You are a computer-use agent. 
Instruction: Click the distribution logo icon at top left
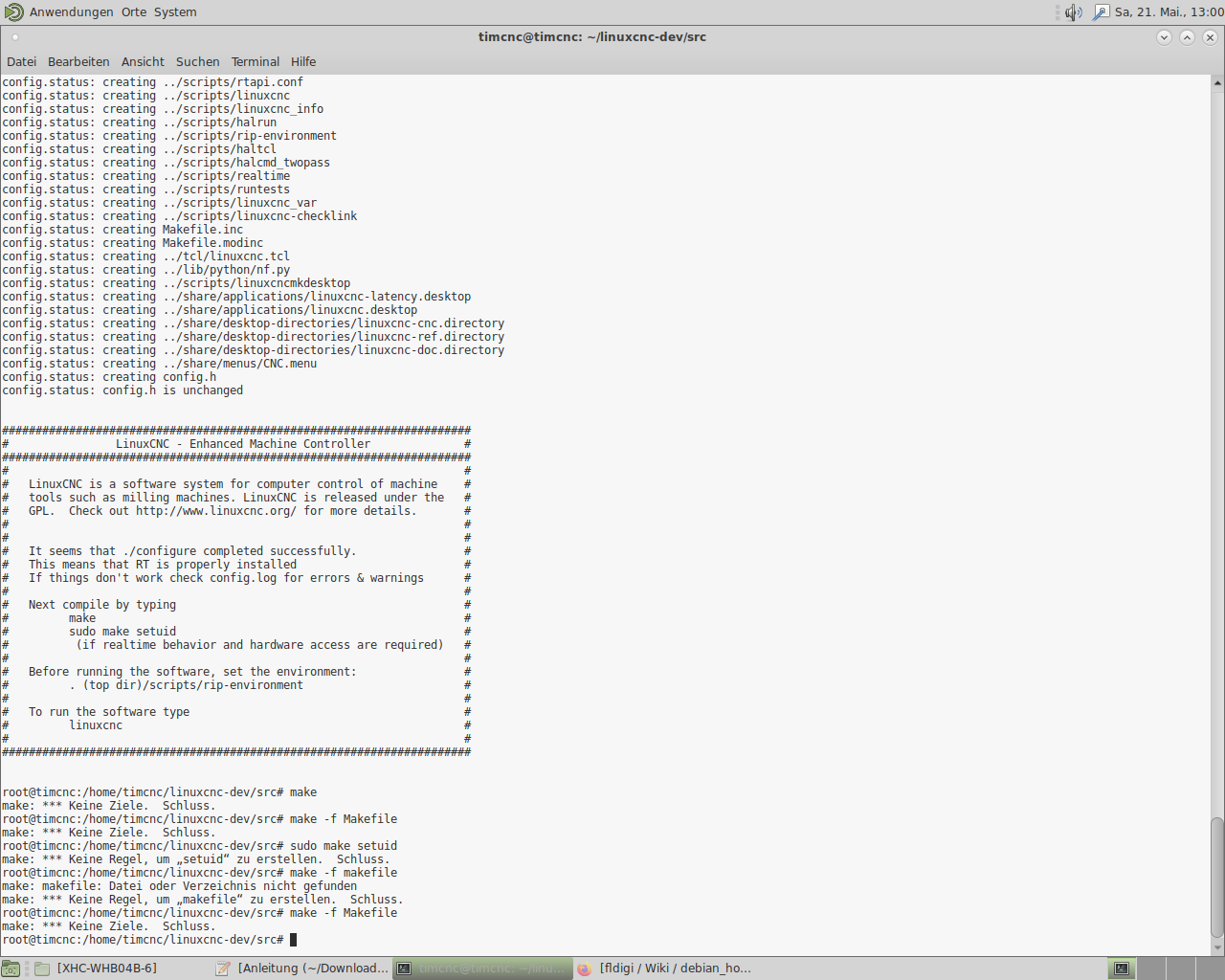12,12
